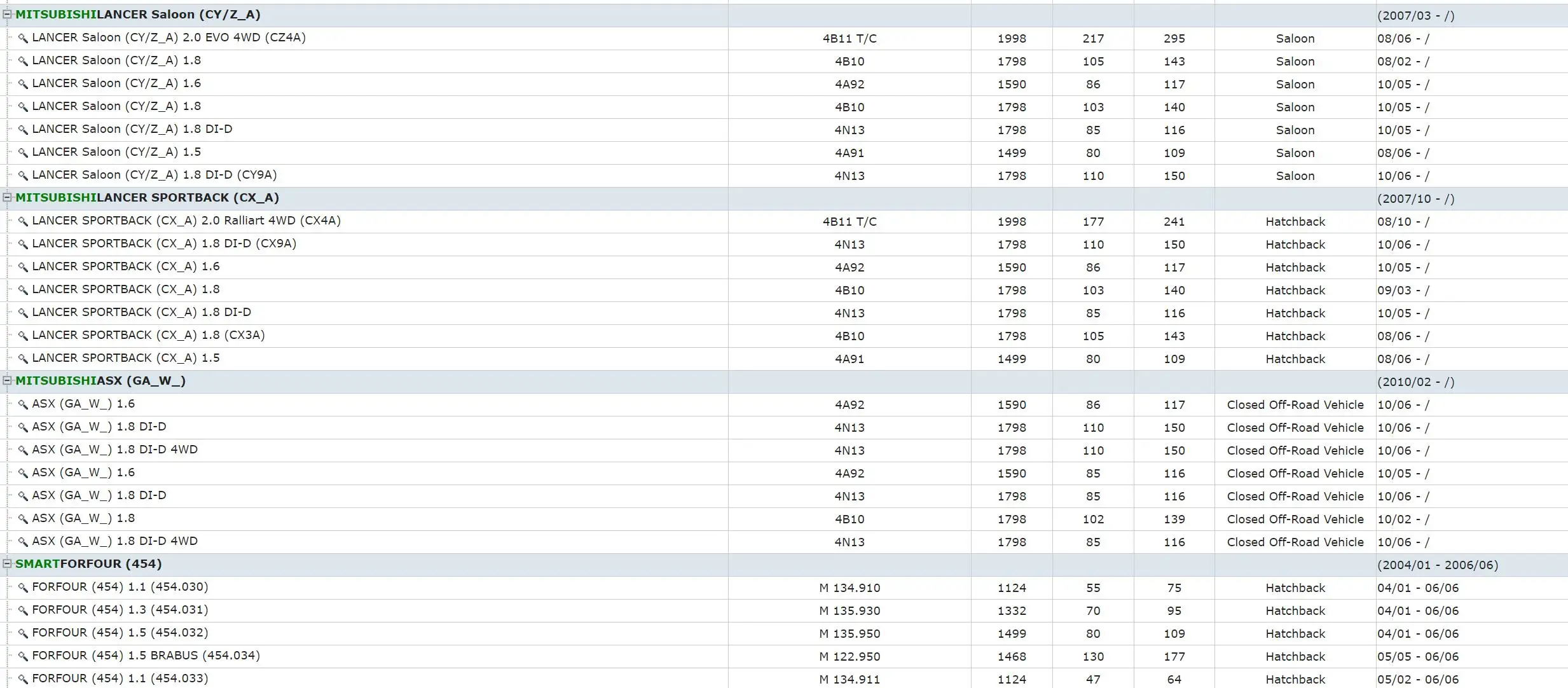The image size is (1568, 688).
Task: Click magnifier icon for LANCER SPORTBACK 1.5
Action: point(23,359)
